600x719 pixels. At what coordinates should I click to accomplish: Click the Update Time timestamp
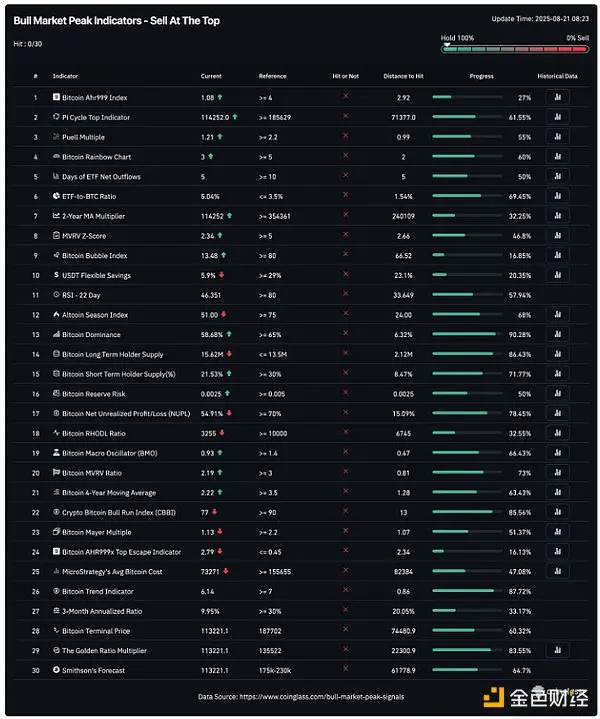click(x=540, y=19)
